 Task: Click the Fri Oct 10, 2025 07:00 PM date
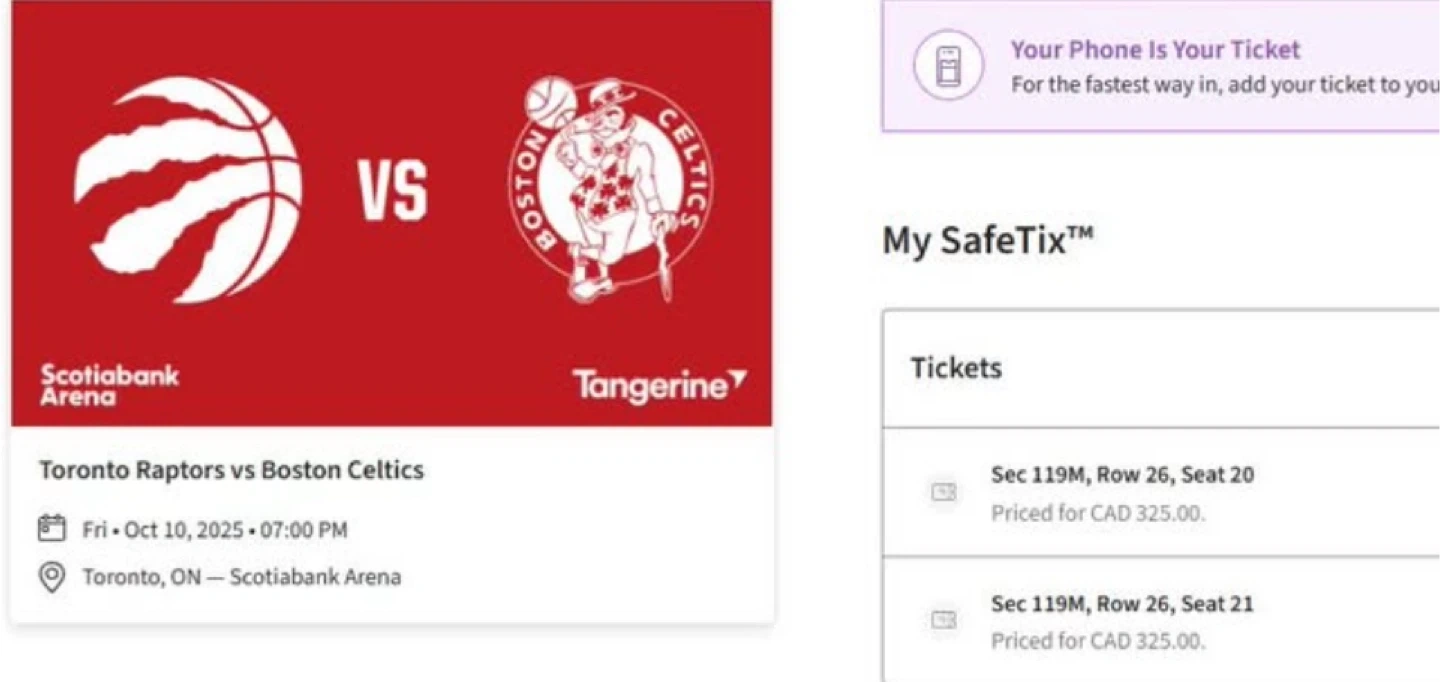[215, 530]
